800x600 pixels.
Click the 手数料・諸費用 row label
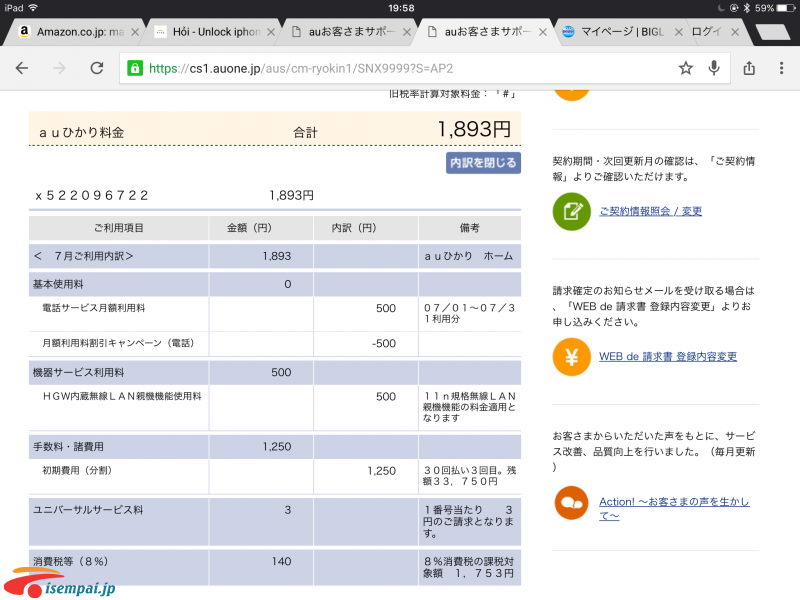tap(68, 447)
